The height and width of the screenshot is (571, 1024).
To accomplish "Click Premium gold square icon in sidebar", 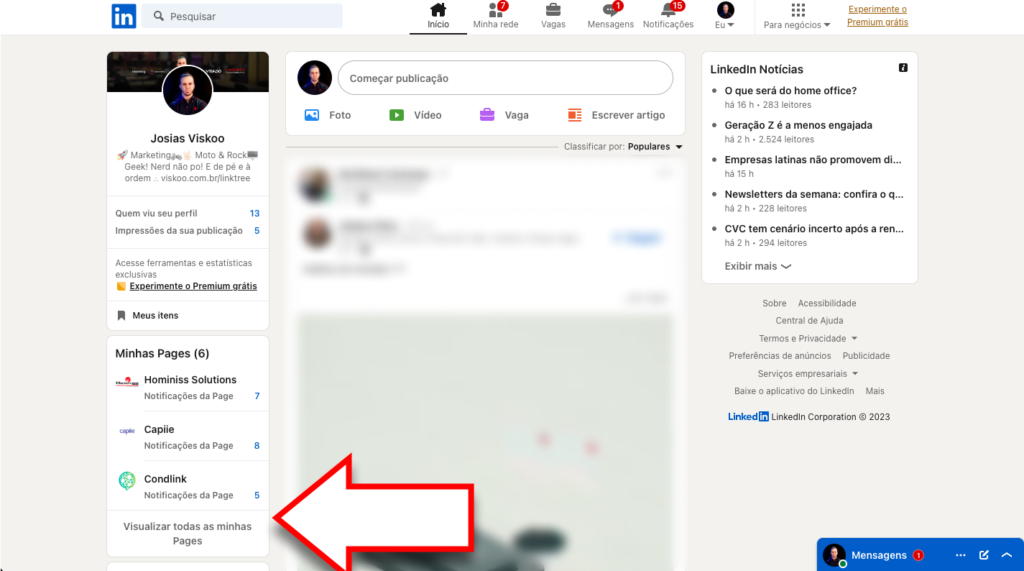I will tap(121, 286).
